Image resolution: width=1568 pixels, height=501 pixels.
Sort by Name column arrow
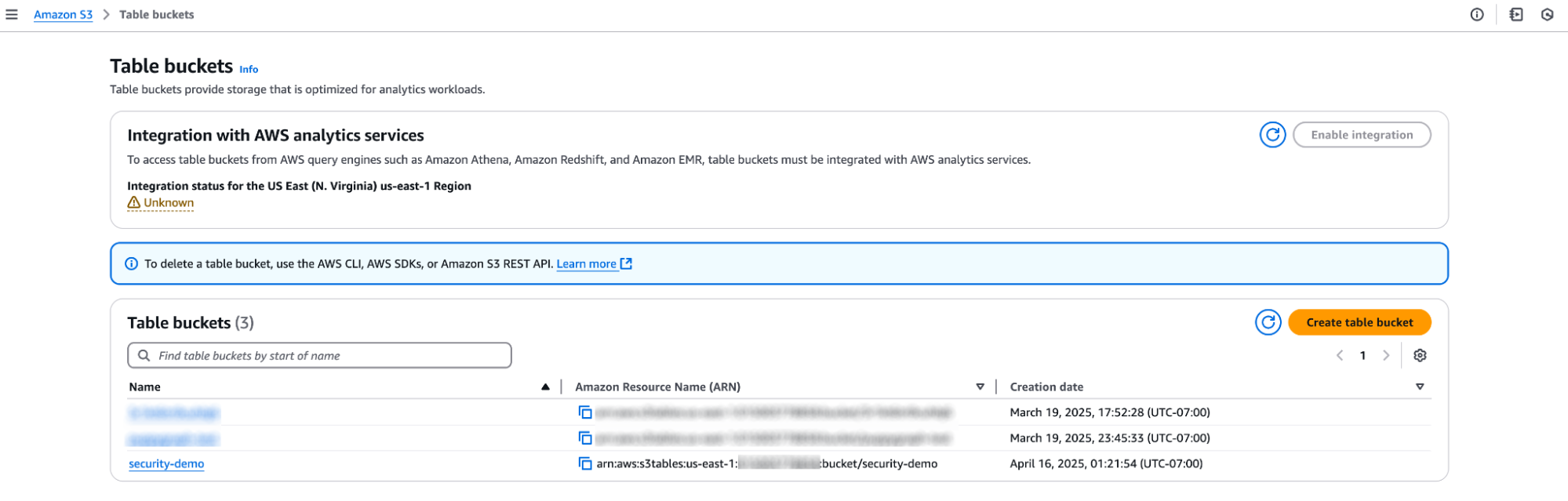coord(545,387)
